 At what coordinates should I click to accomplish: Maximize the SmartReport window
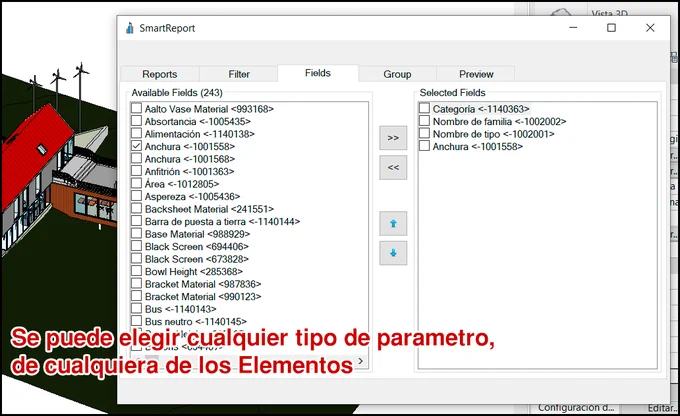pyautogui.click(x=611, y=28)
